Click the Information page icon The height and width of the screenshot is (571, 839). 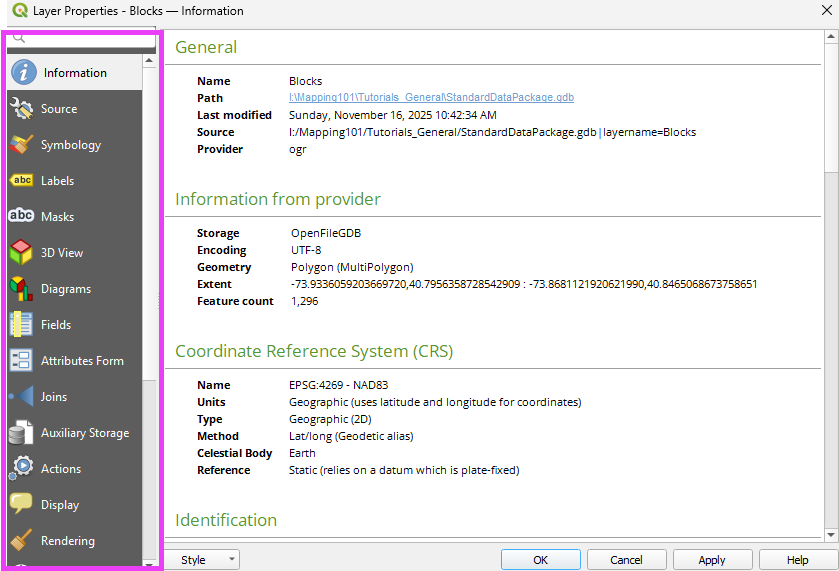tap(24, 72)
